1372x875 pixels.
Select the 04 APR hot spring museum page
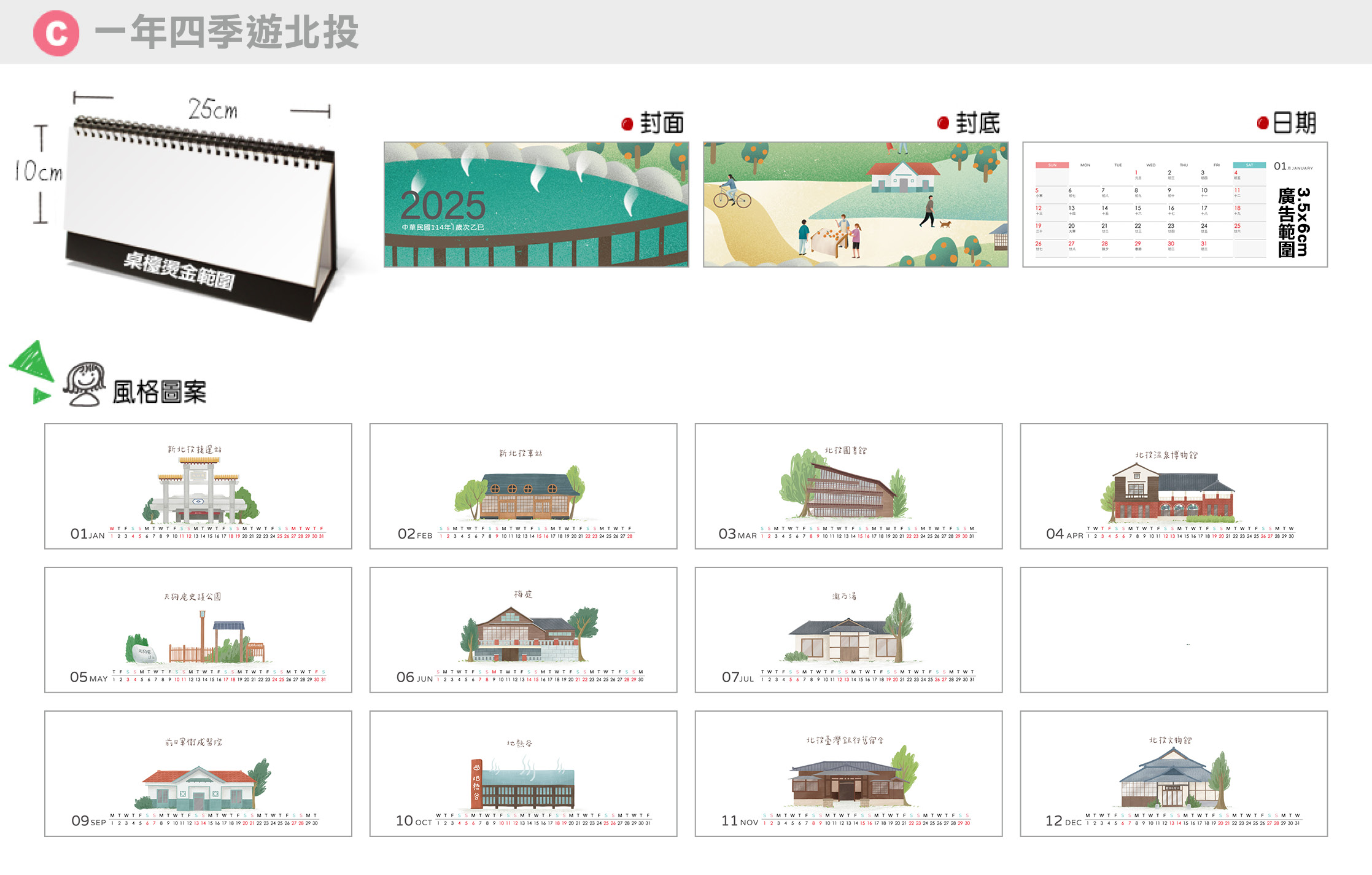pyautogui.click(x=1173, y=486)
